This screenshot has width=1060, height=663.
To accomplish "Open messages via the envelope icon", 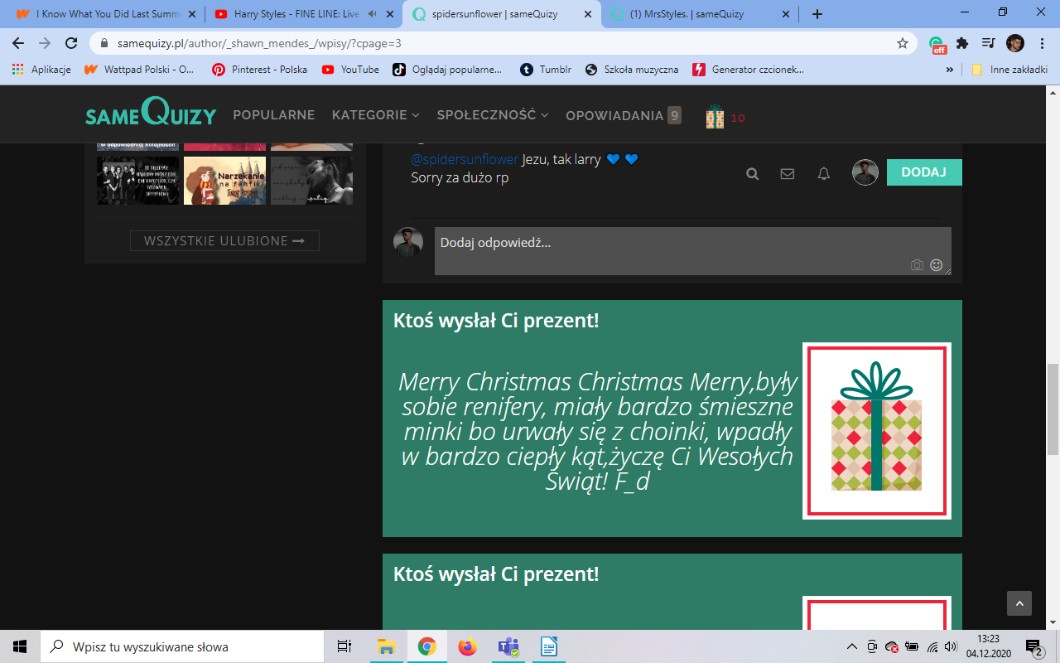I will tap(787, 173).
